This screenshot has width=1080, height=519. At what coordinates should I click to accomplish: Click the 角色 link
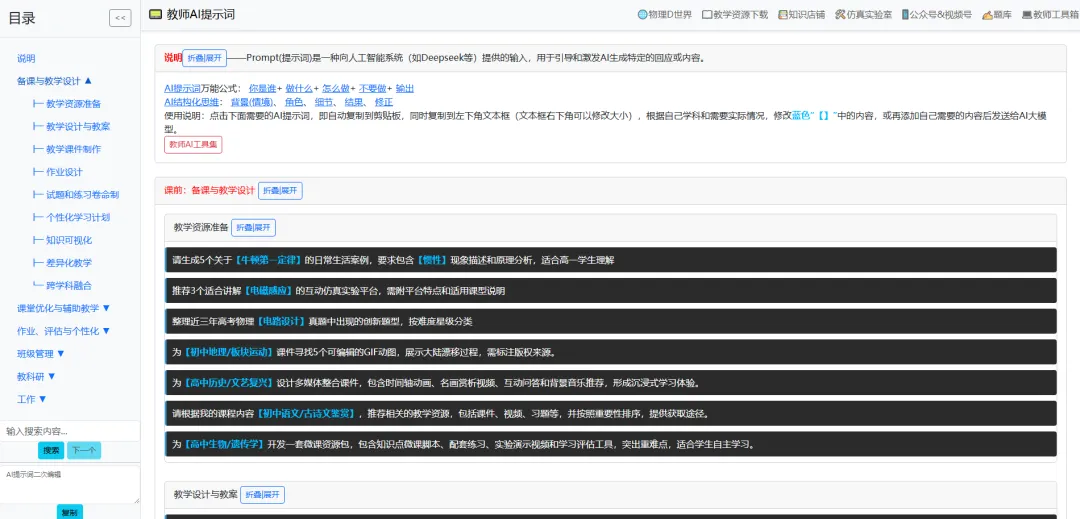pos(294,102)
